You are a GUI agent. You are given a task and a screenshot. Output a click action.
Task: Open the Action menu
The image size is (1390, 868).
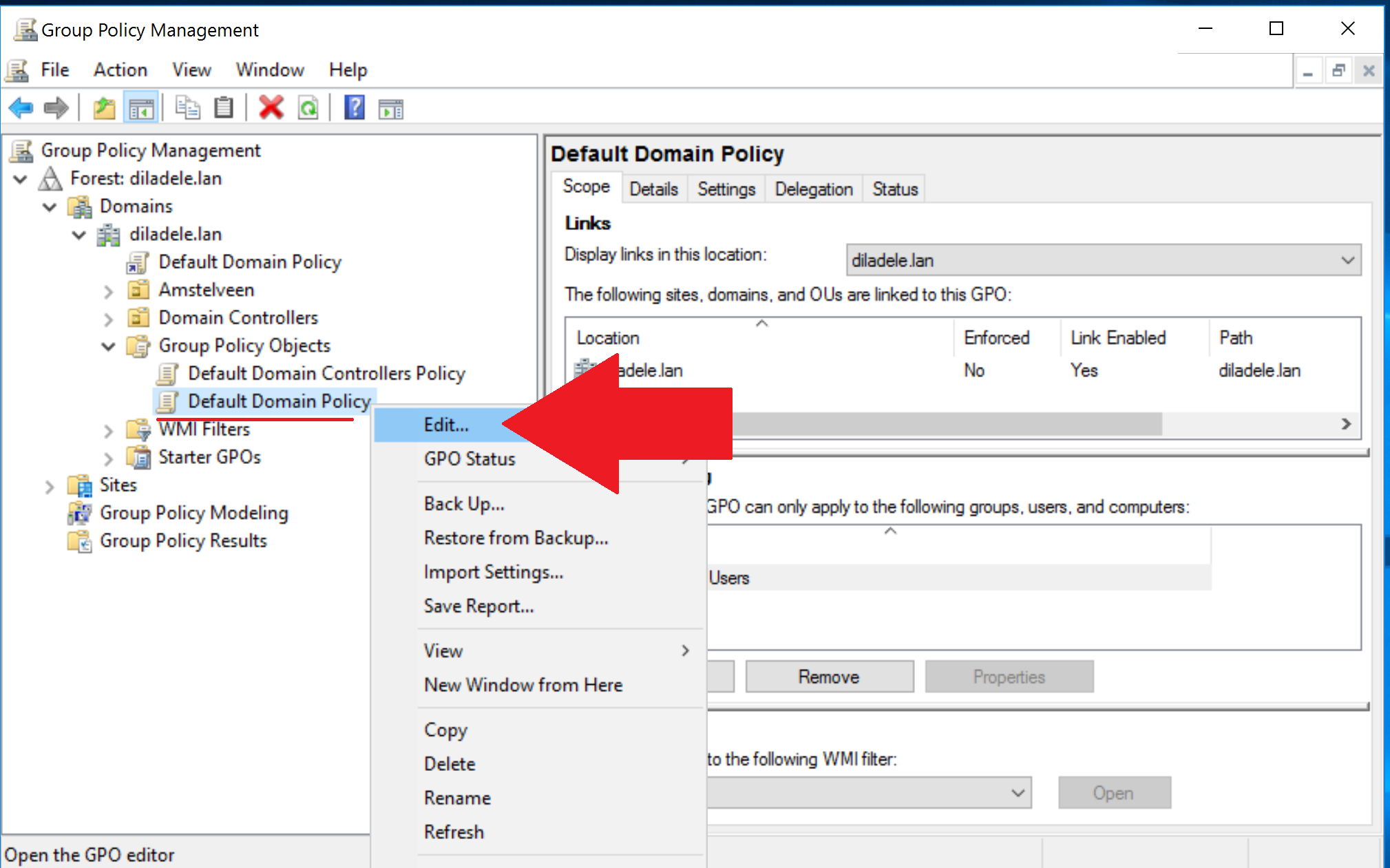(120, 70)
